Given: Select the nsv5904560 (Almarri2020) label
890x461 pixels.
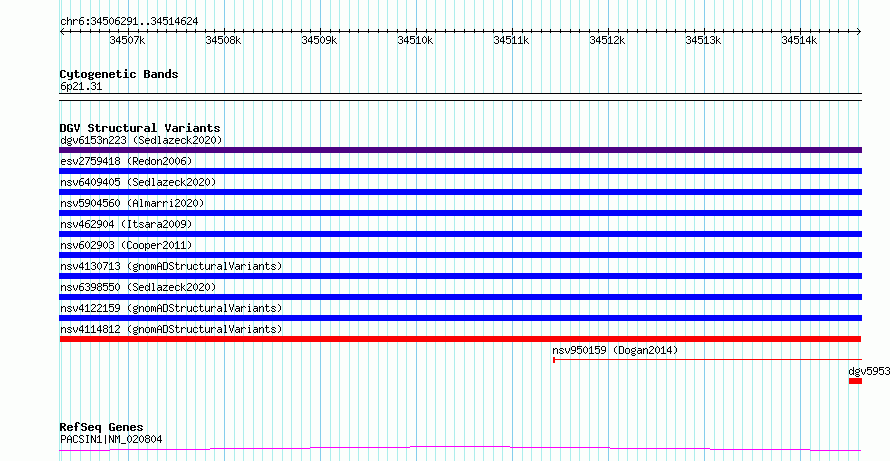Looking at the screenshot, I should click(132, 203).
